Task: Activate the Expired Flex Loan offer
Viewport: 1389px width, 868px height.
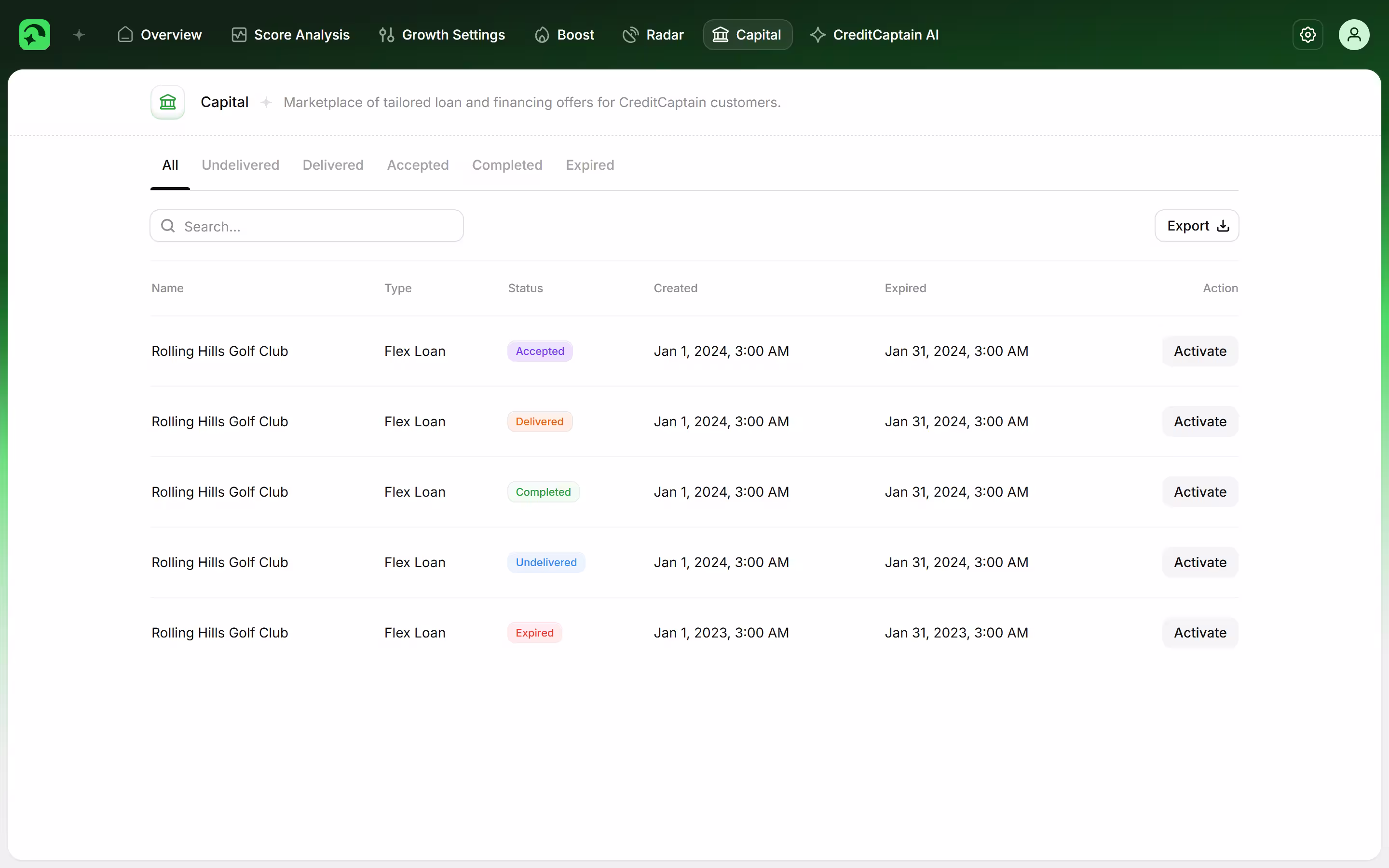Action: point(1200,633)
